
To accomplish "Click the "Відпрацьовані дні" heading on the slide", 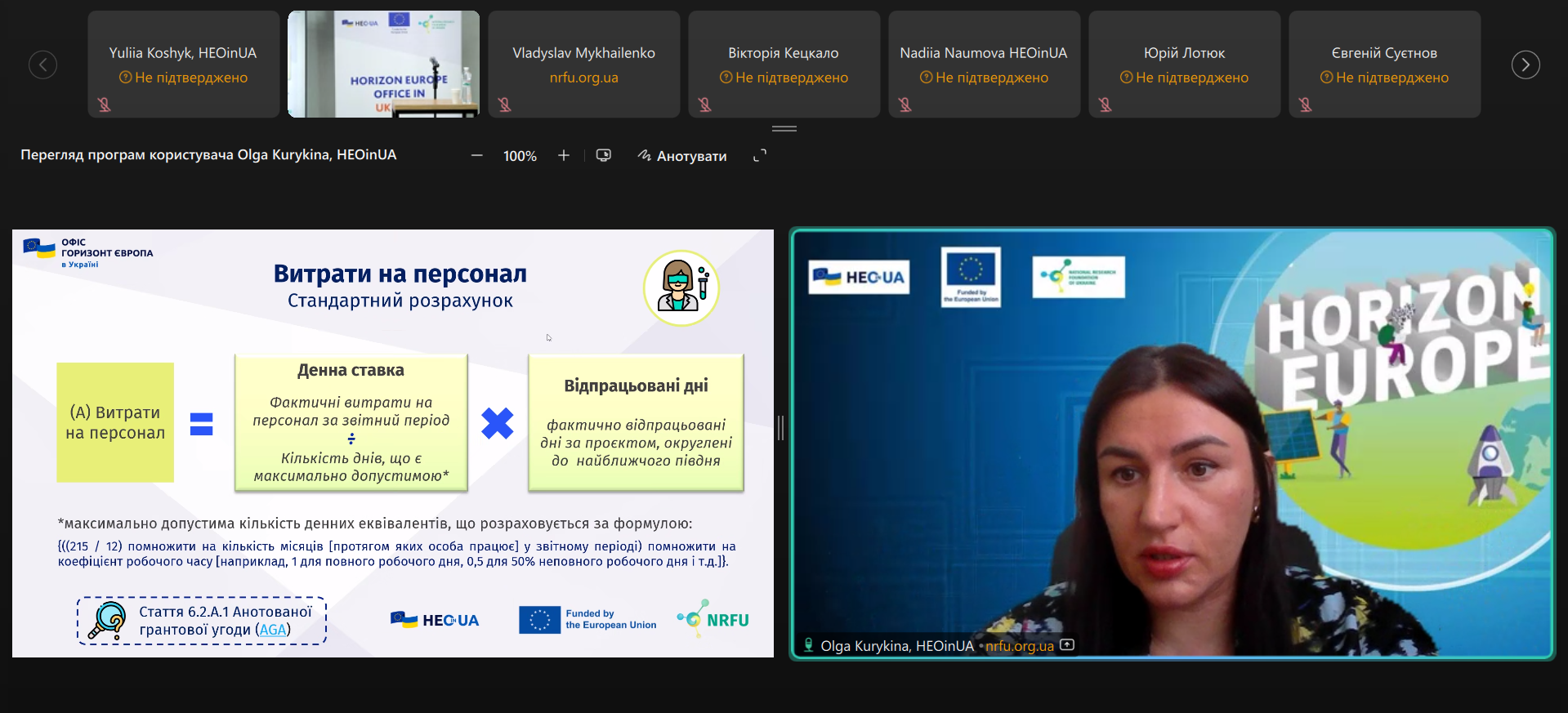I will (636, 385).
